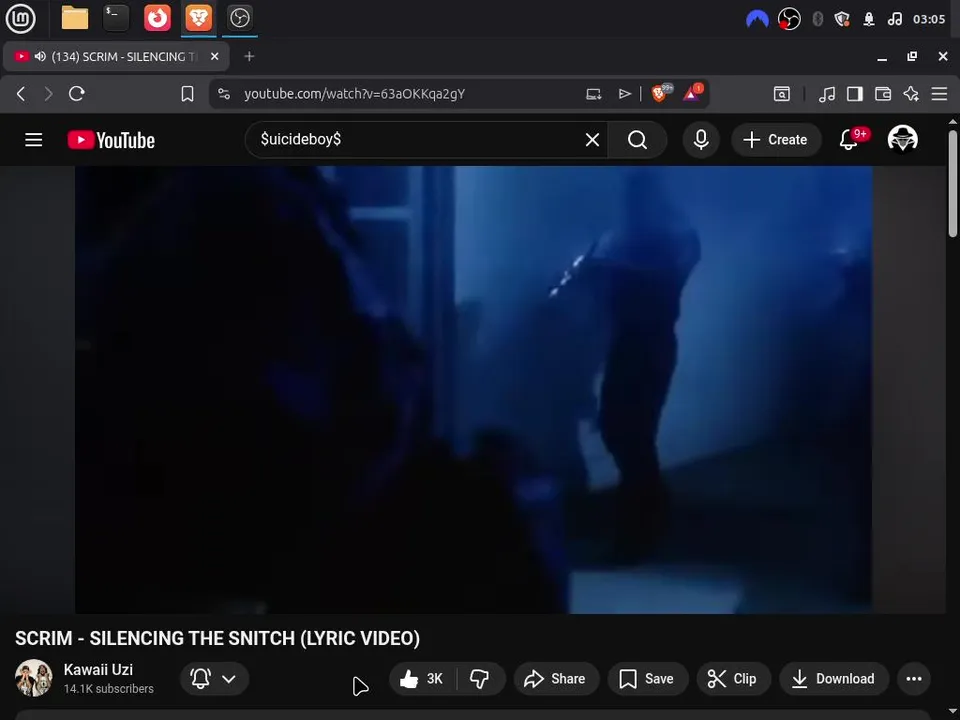The height and width of the screenshot is (720, 960).
Task: Open the security shield tray icon
Action: 842,20
